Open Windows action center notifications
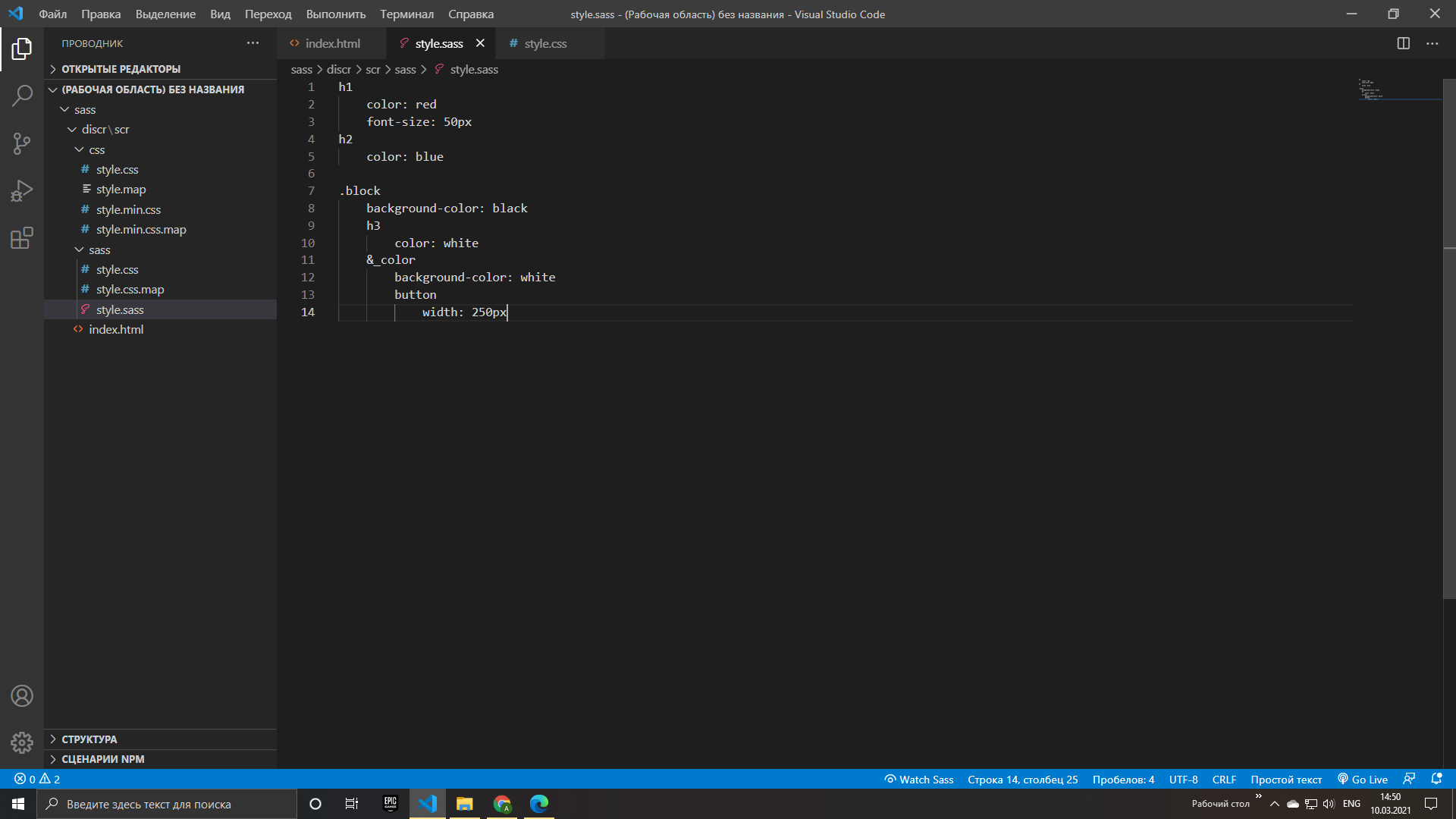Viewport: 1456px width, 819px height. click(x=1431, y=804)
